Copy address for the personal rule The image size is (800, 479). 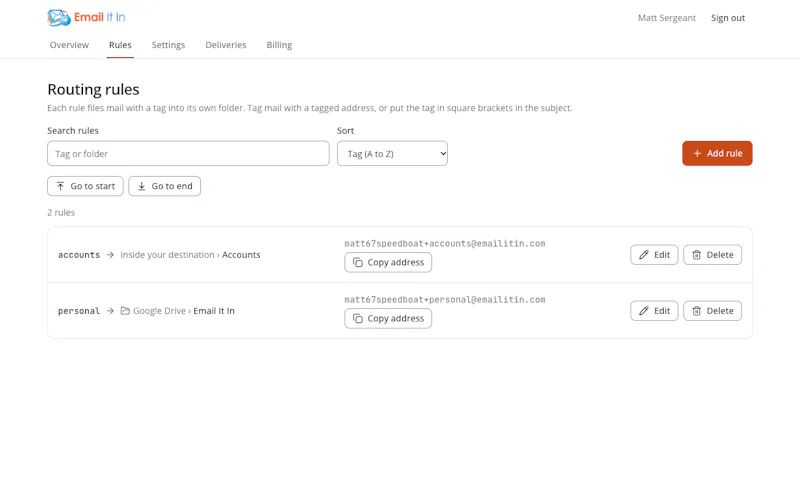click(x=388, y=318)
